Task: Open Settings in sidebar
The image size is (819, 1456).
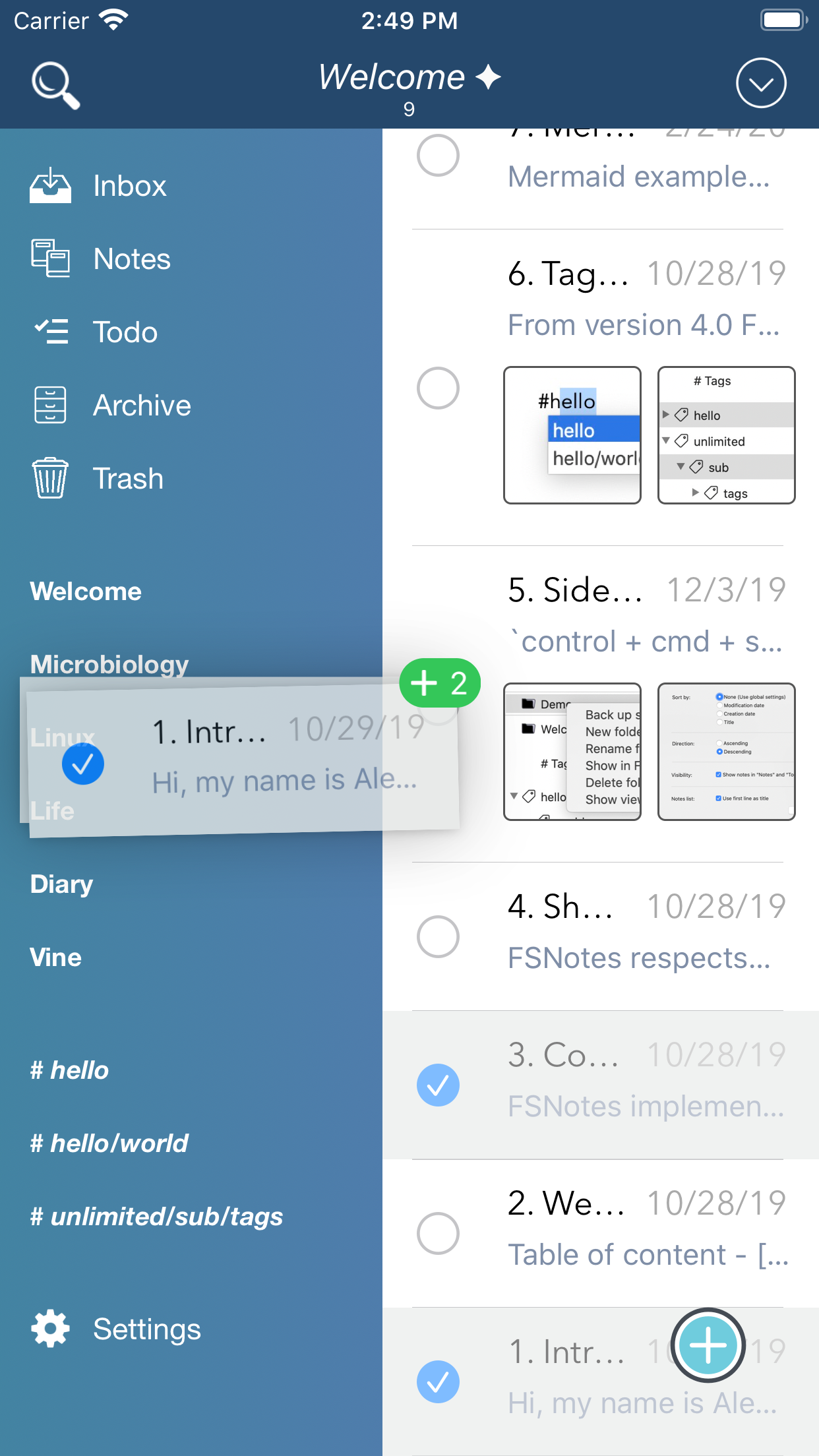Action: click(147, 1329)
